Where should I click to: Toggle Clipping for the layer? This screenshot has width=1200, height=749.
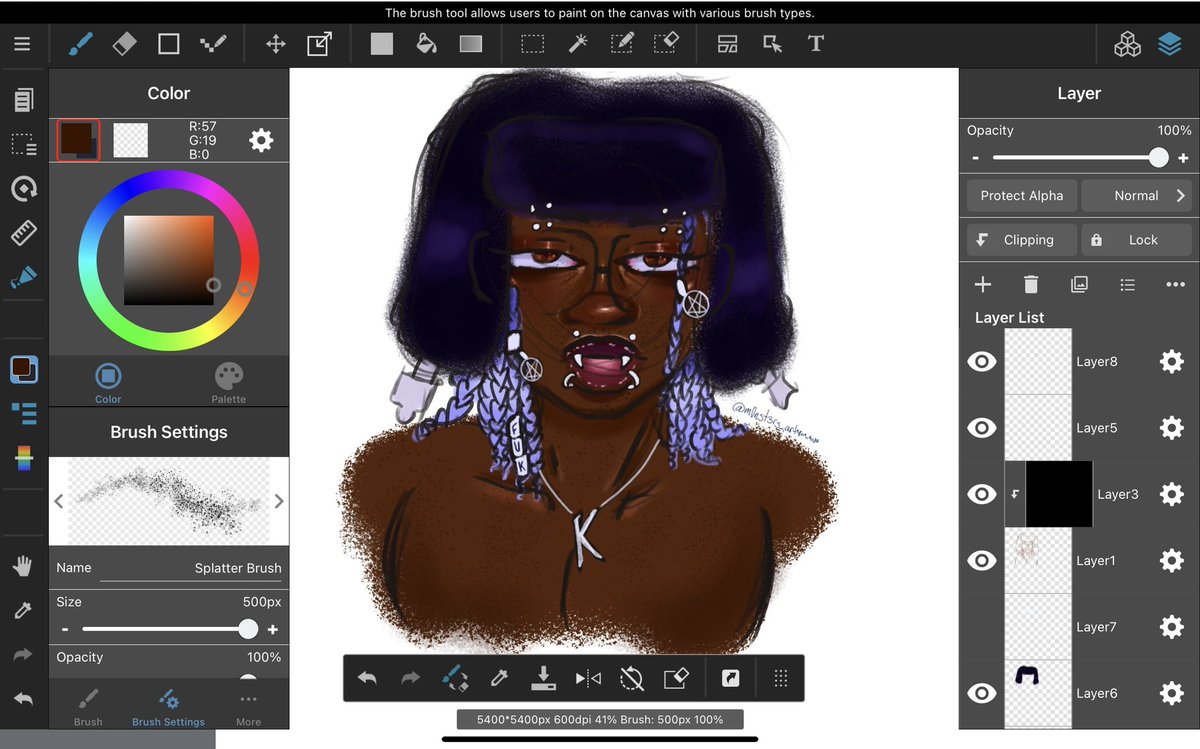tap(1022, 240)
